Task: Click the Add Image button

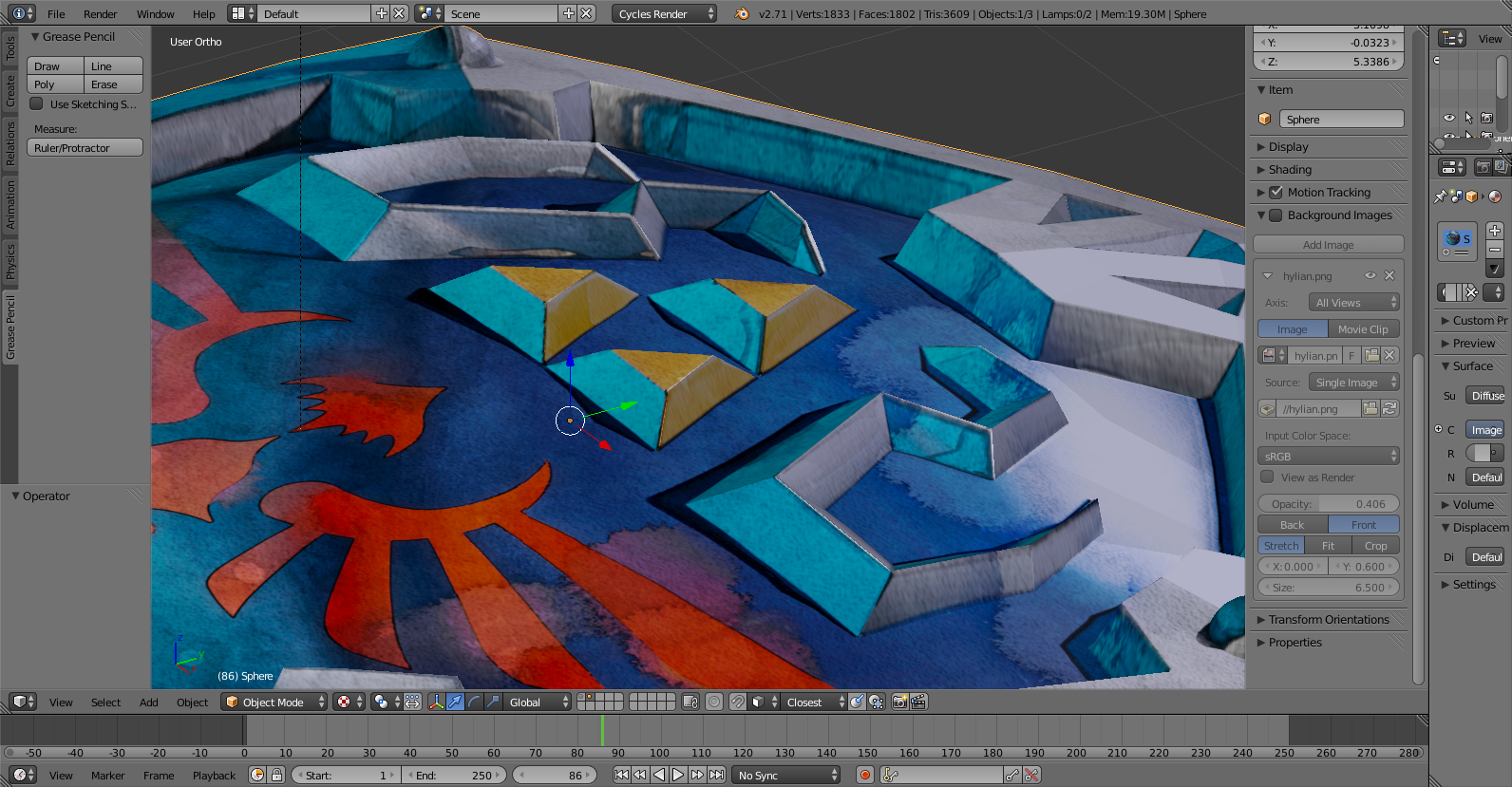Action: 1328,245
